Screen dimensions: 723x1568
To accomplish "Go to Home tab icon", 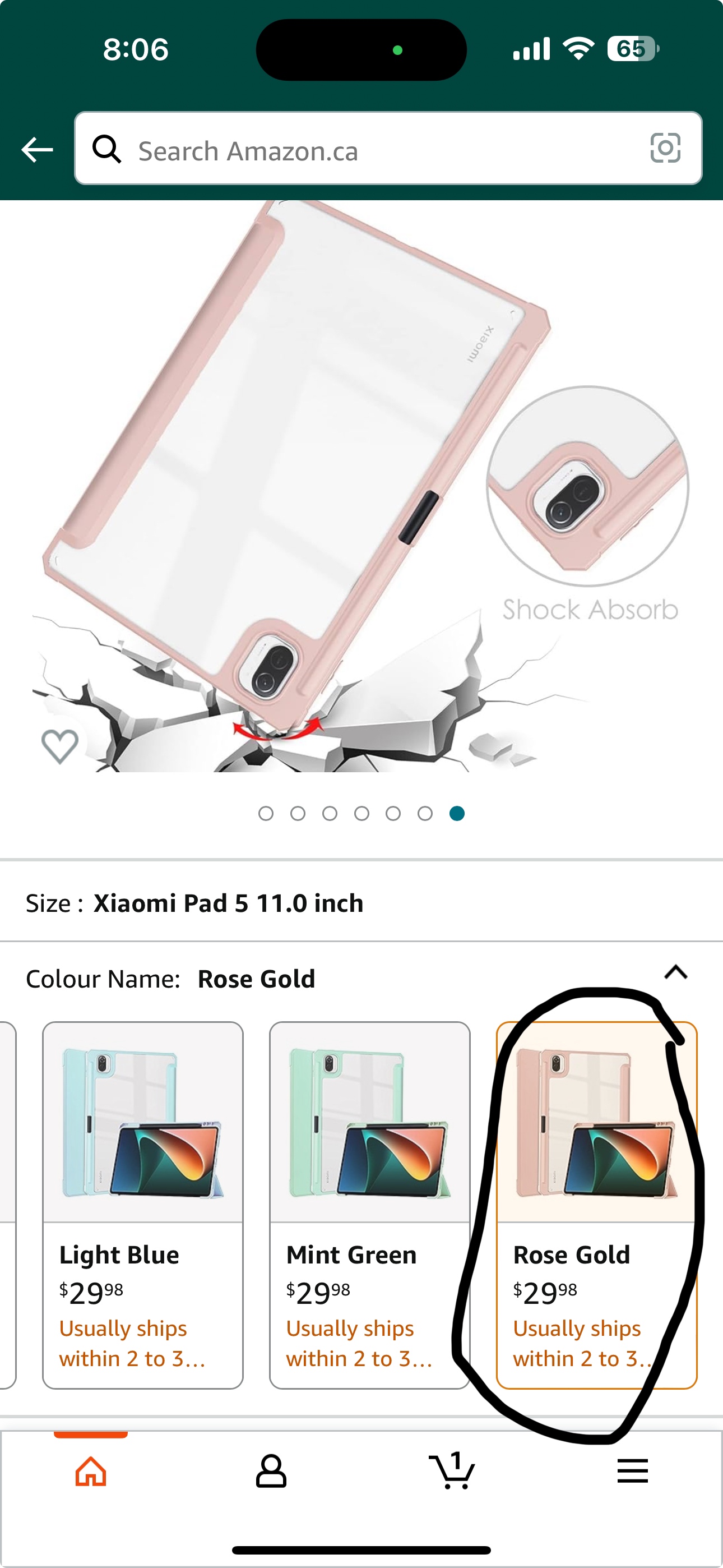I will (91, 1471).
